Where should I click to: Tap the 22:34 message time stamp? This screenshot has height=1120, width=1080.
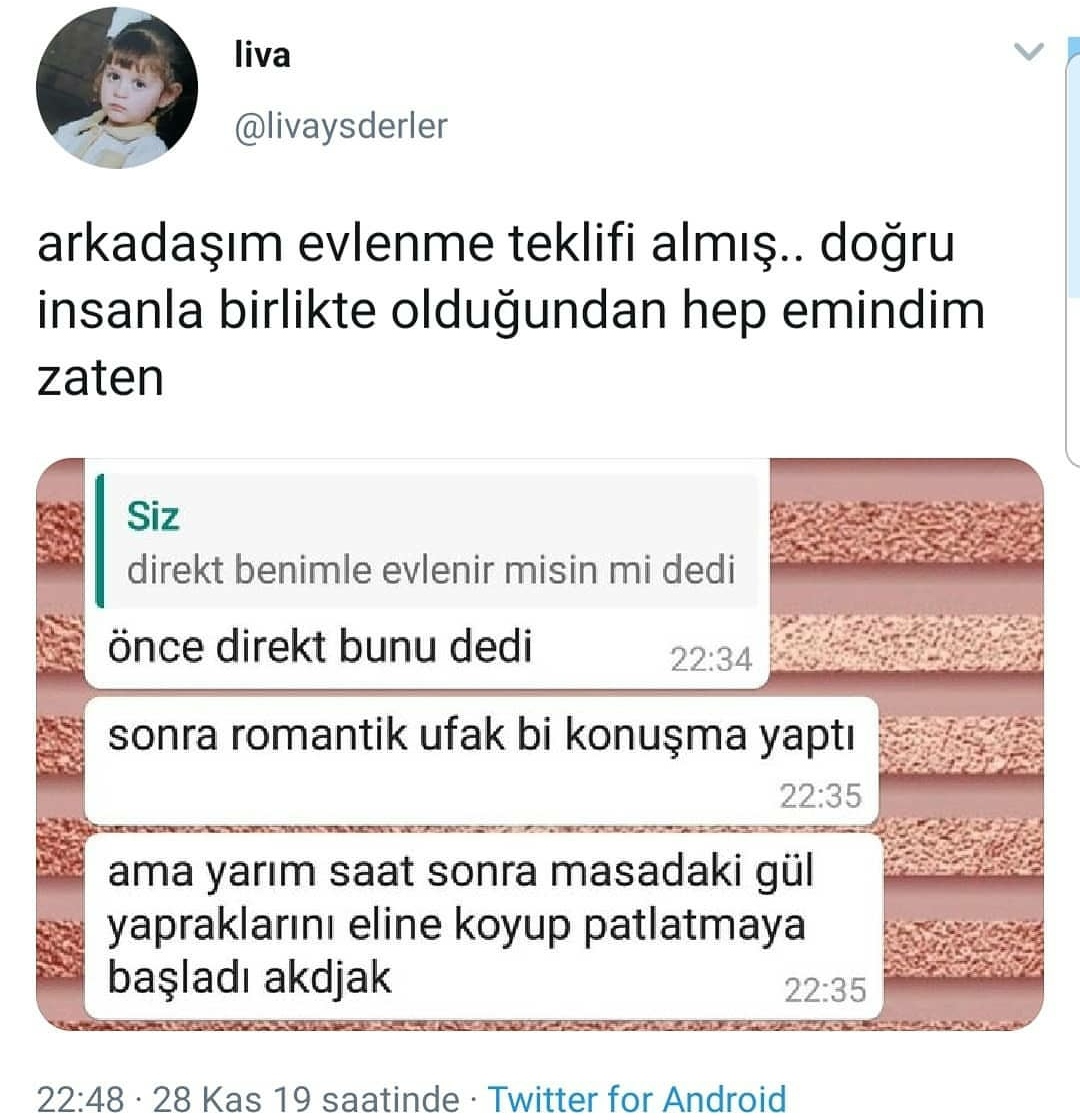pyautogui.click(x=711, y=659)
